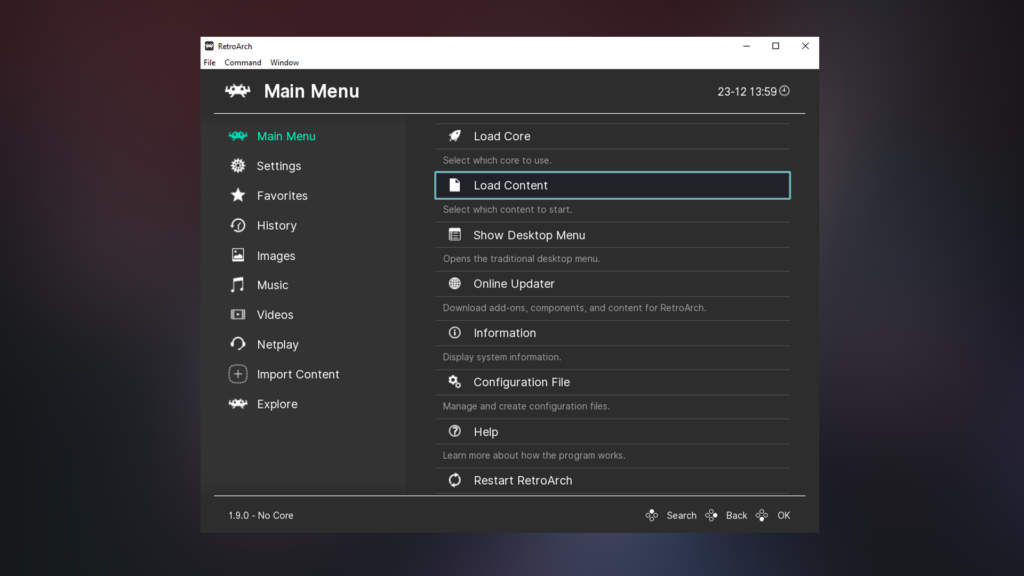The width and height of the screenshot is (1024, 576).
Task: Select Restart RetroArch
Action: 613,481
